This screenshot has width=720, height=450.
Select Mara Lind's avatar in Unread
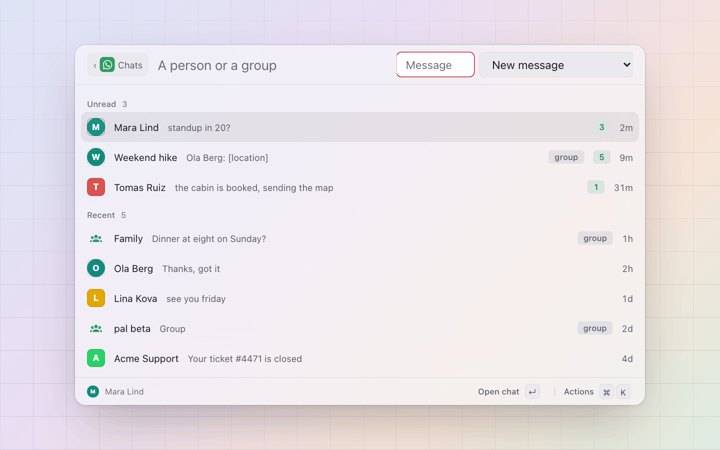(96, 127)
